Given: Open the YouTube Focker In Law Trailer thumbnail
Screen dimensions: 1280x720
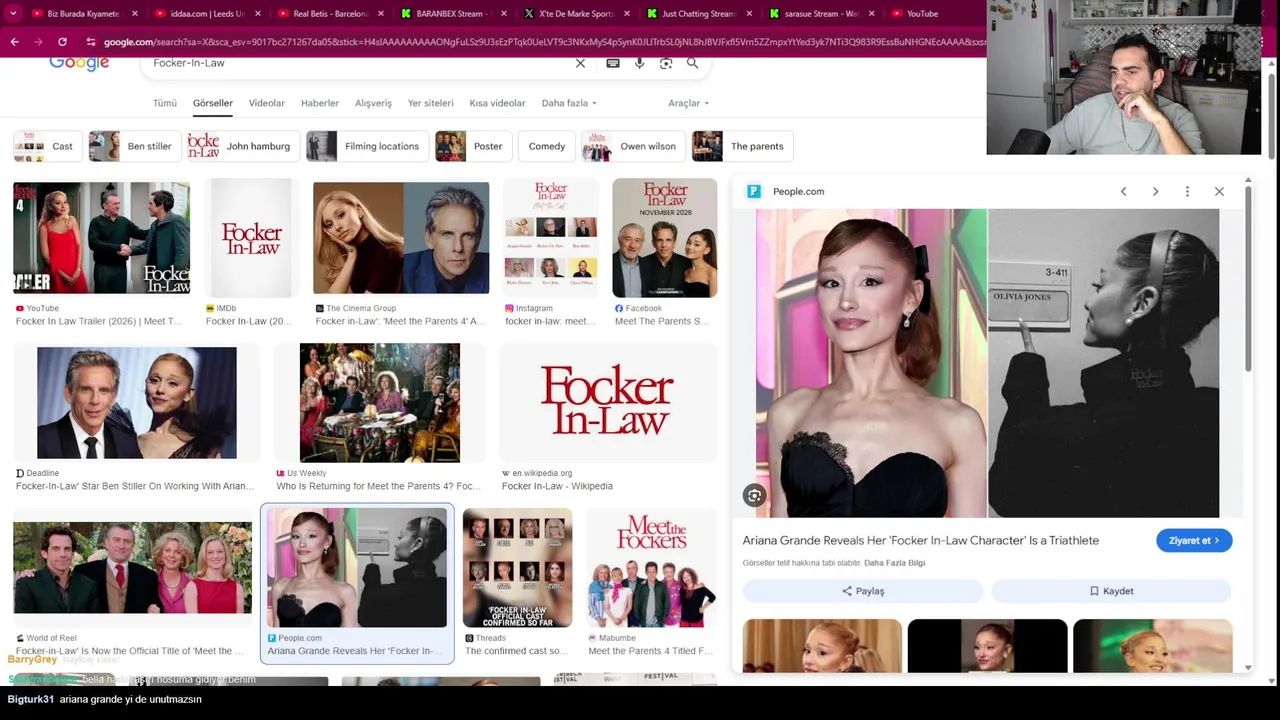Looking at the screenshot, I should [101, 238].
